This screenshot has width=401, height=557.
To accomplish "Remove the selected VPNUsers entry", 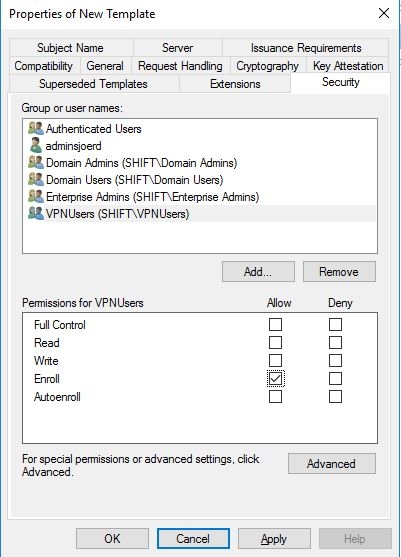I will (339, 272).
